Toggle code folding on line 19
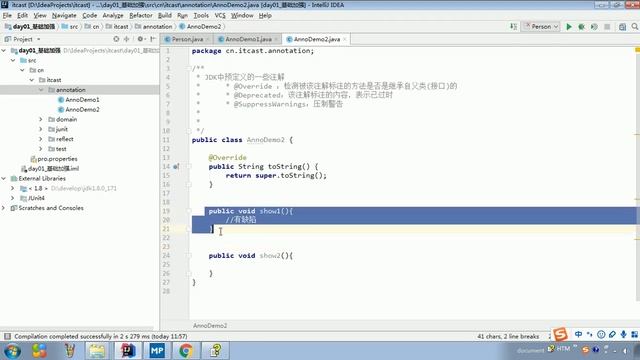 pos(189,211)
